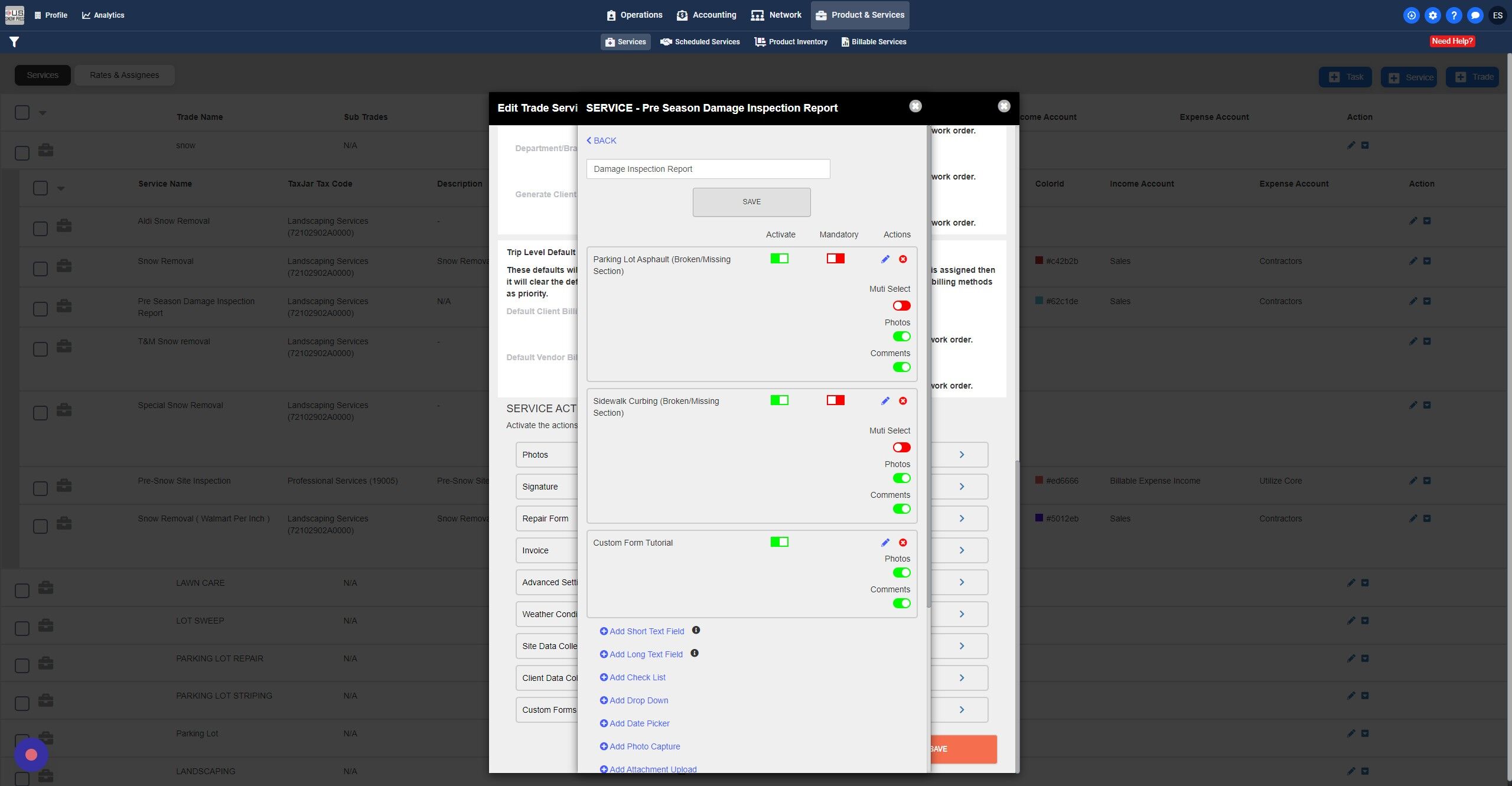Switch to Rates & Assignees tab

click(124, 75)
